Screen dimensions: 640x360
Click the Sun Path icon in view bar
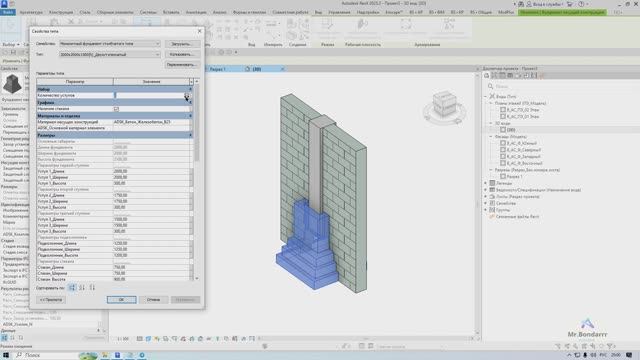tap(157, 339)
